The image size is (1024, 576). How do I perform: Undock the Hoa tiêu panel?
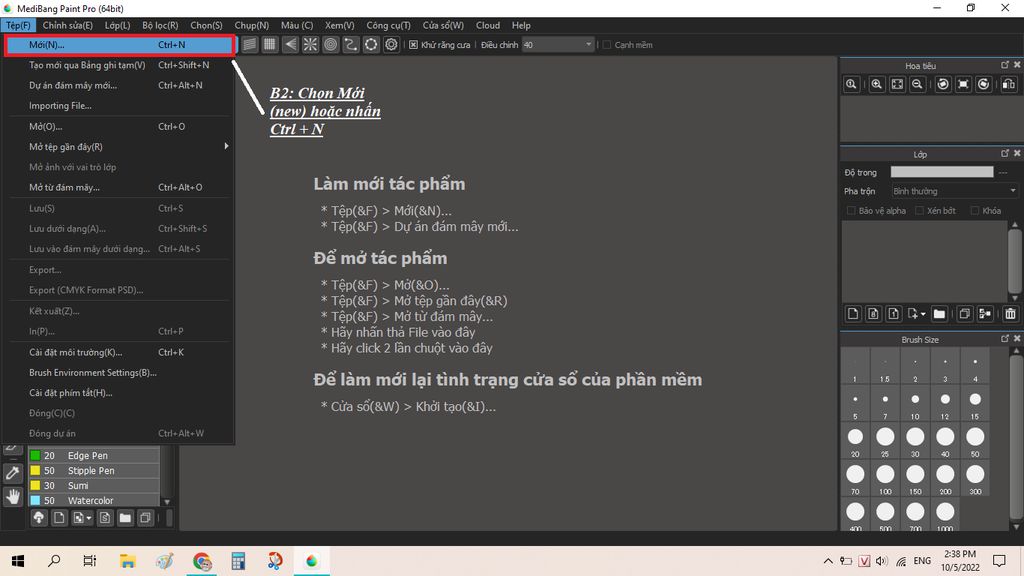[1004, 65]
